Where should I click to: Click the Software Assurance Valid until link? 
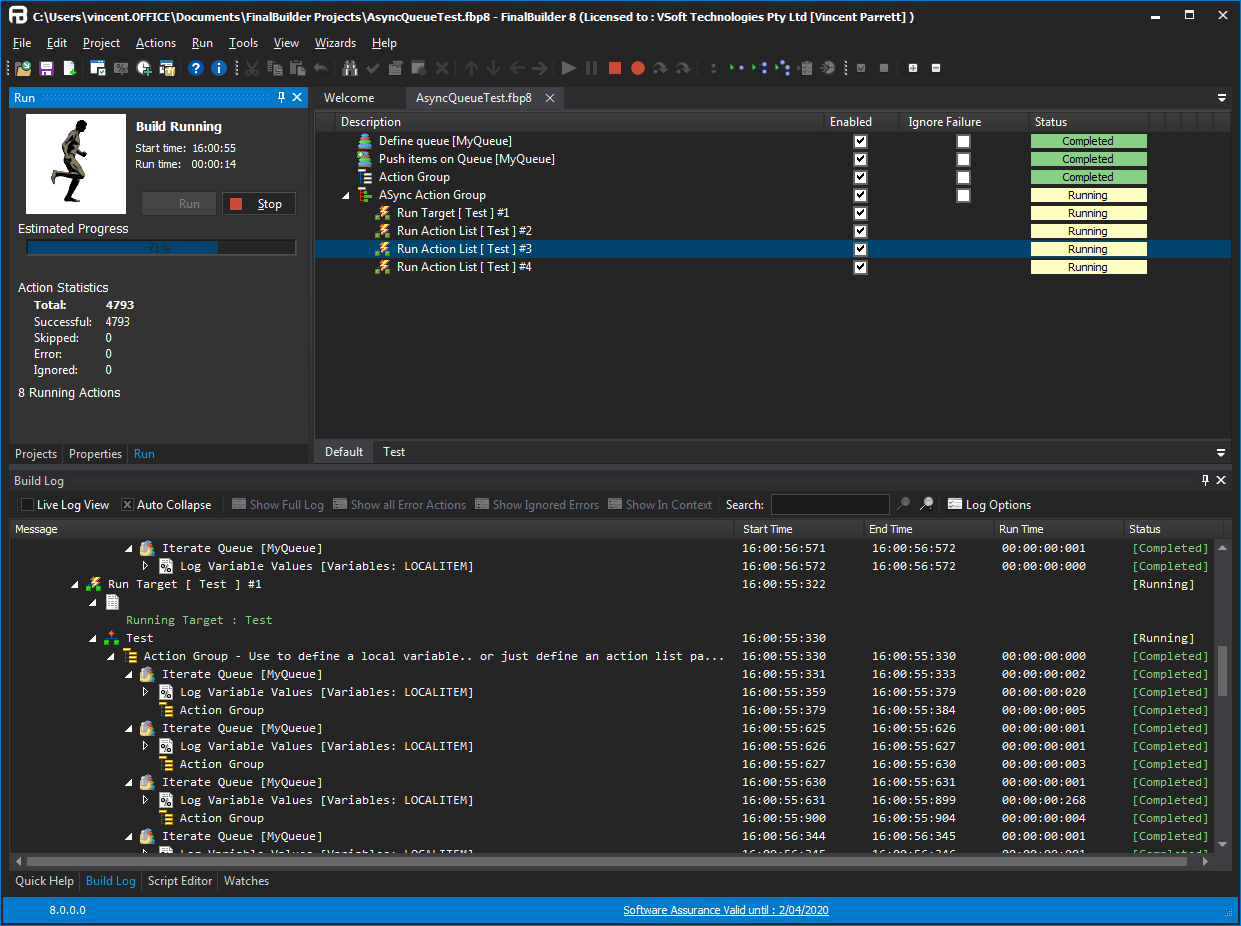click(726, 910)
